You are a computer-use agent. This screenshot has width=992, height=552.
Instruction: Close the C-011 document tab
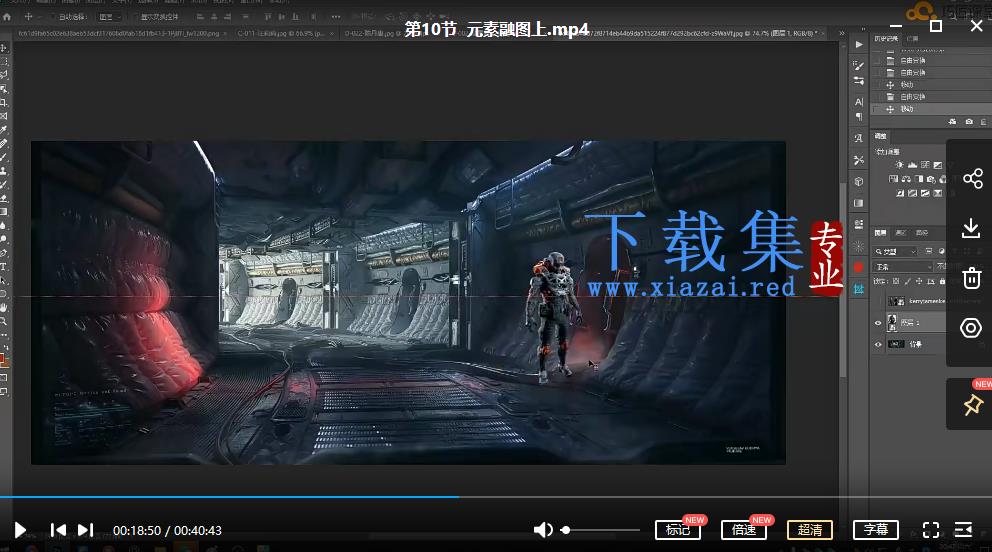[333, 34]
